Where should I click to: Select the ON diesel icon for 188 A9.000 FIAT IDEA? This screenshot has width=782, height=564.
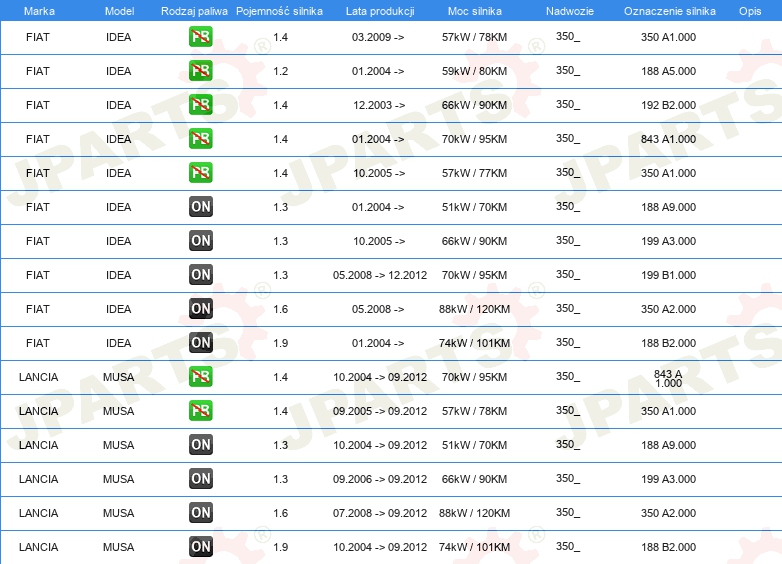201,206
